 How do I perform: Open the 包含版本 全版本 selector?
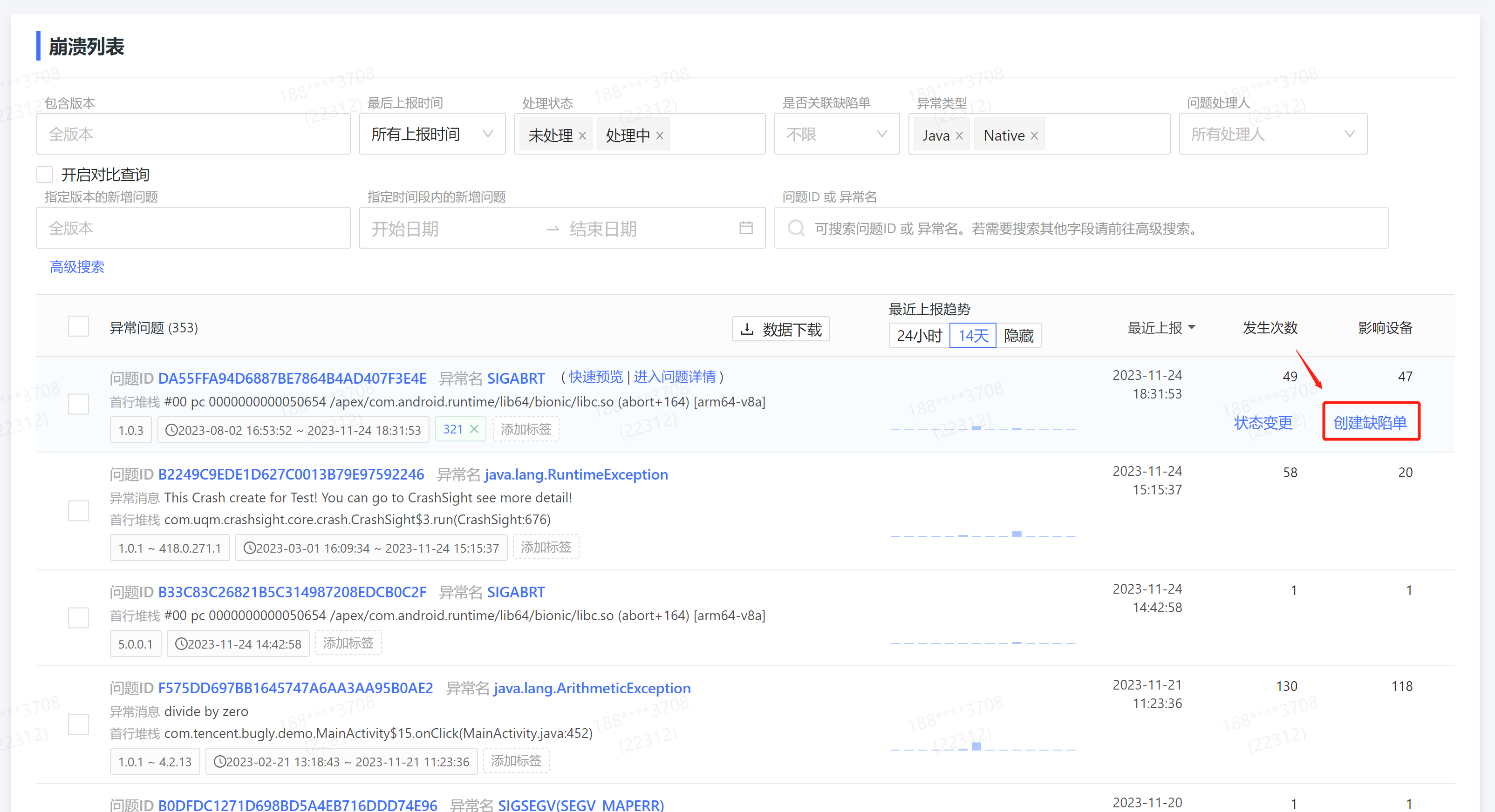[193, 134]
